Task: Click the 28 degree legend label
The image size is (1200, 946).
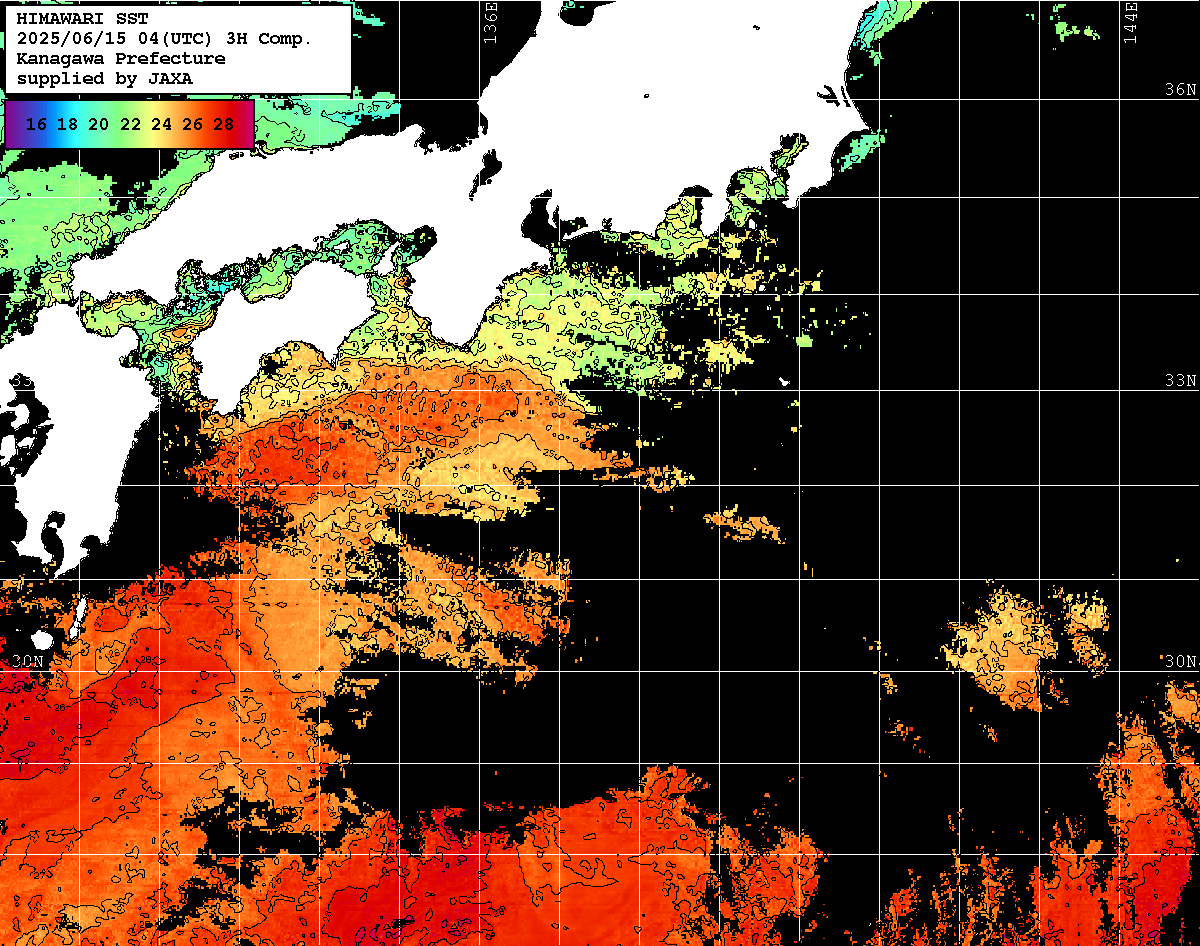Action: point(224,124)
